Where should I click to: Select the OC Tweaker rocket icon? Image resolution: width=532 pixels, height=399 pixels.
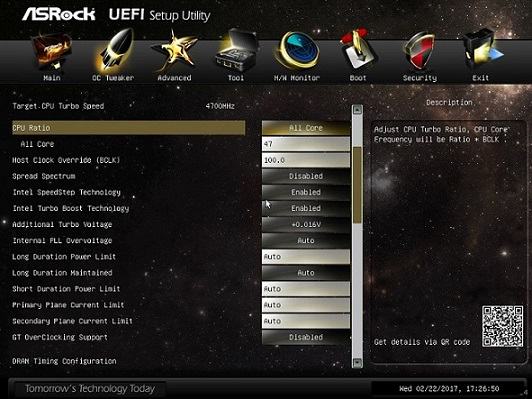[114, 50]
